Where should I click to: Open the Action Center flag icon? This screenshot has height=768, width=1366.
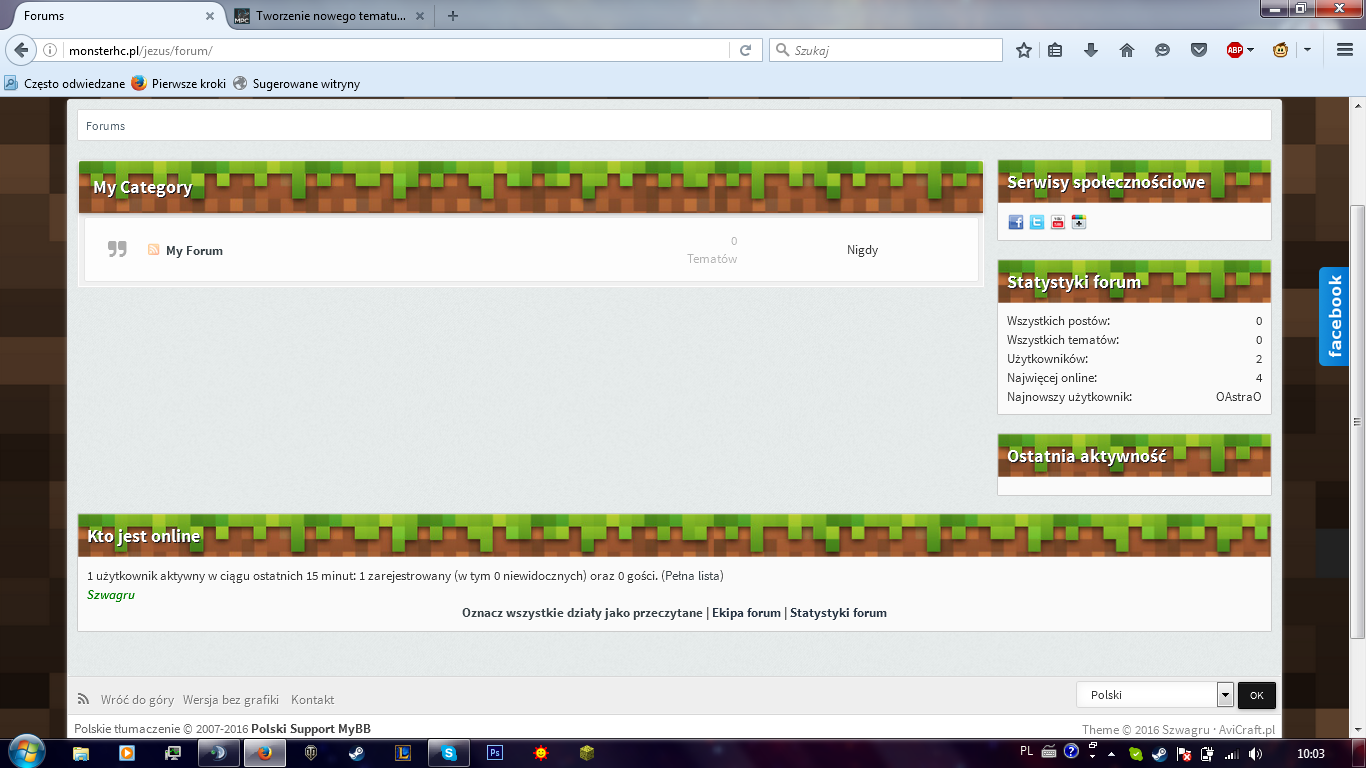1183,753
